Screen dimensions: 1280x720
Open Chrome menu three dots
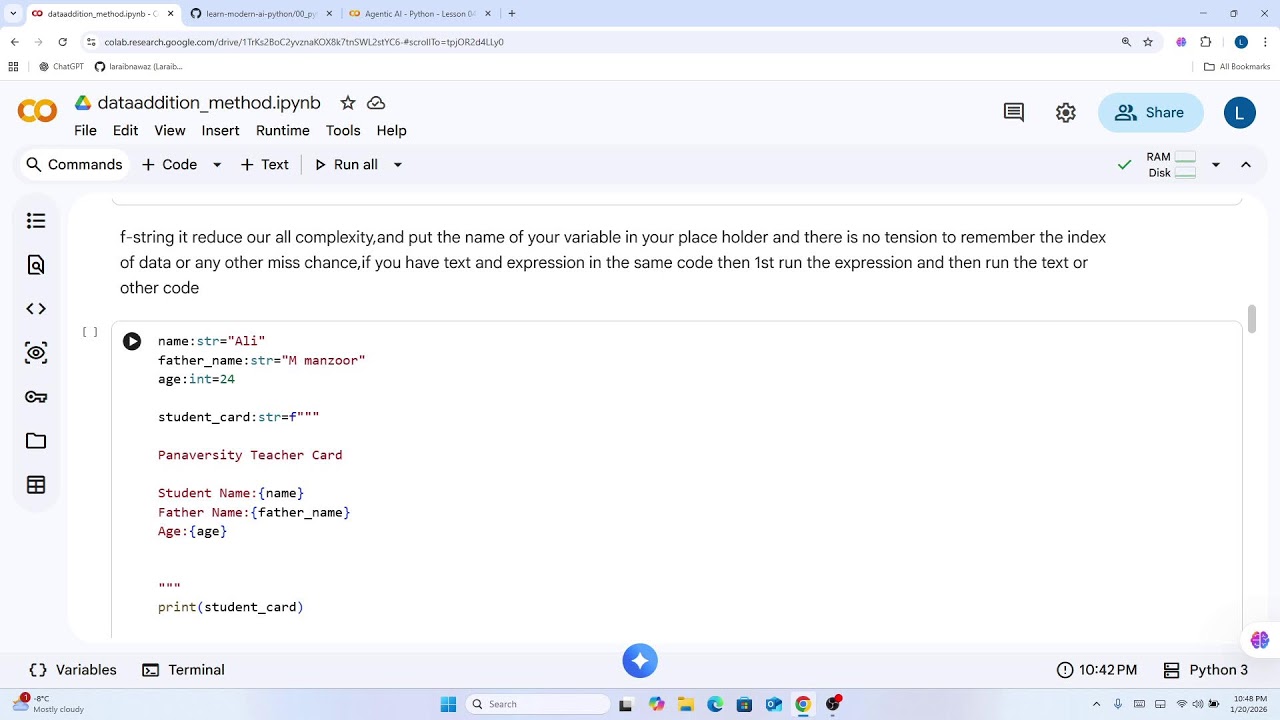pyautogui.click(x=1266, y=42)
